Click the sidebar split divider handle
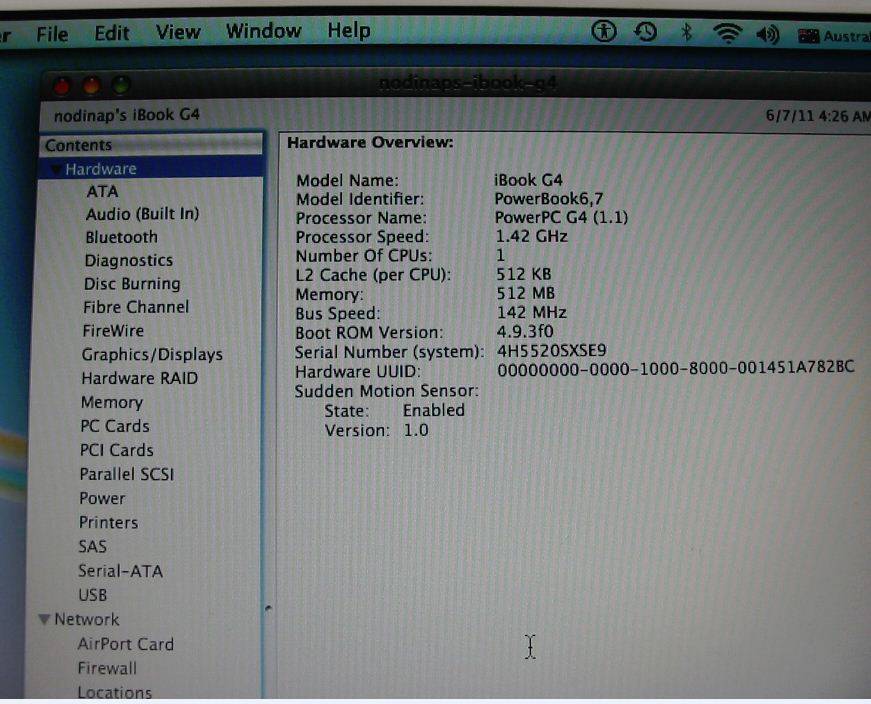This screenshot has height=704, width=871. pyautogui.click(x=269, y=608)
